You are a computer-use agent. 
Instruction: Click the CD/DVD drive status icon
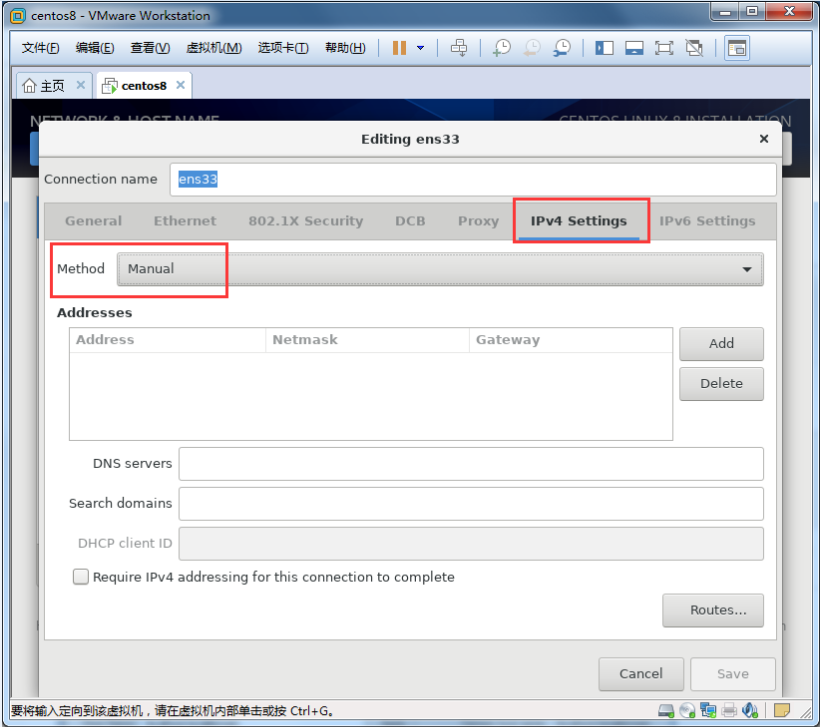687,711
